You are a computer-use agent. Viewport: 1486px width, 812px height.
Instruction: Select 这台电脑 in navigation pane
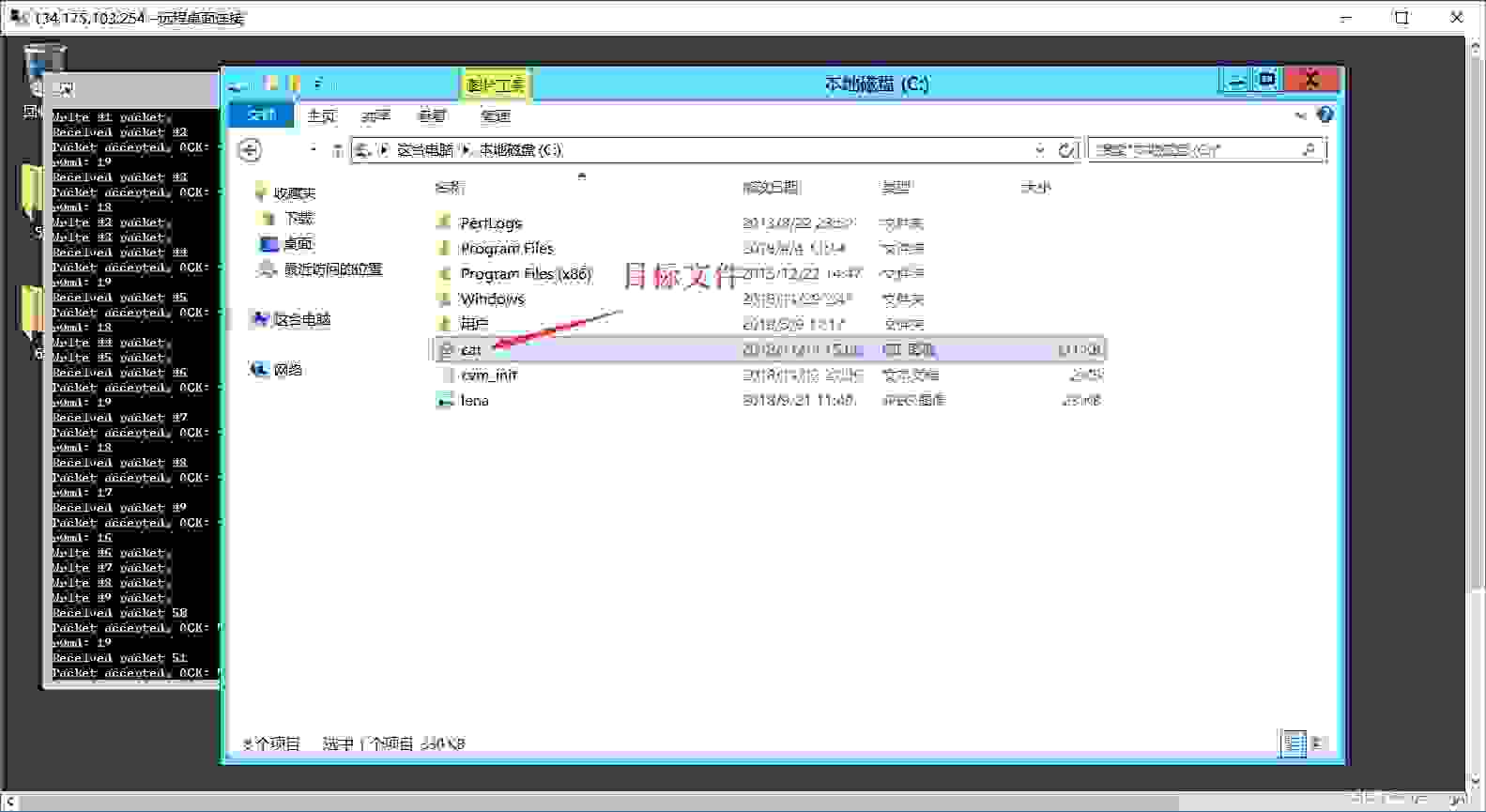301,319
